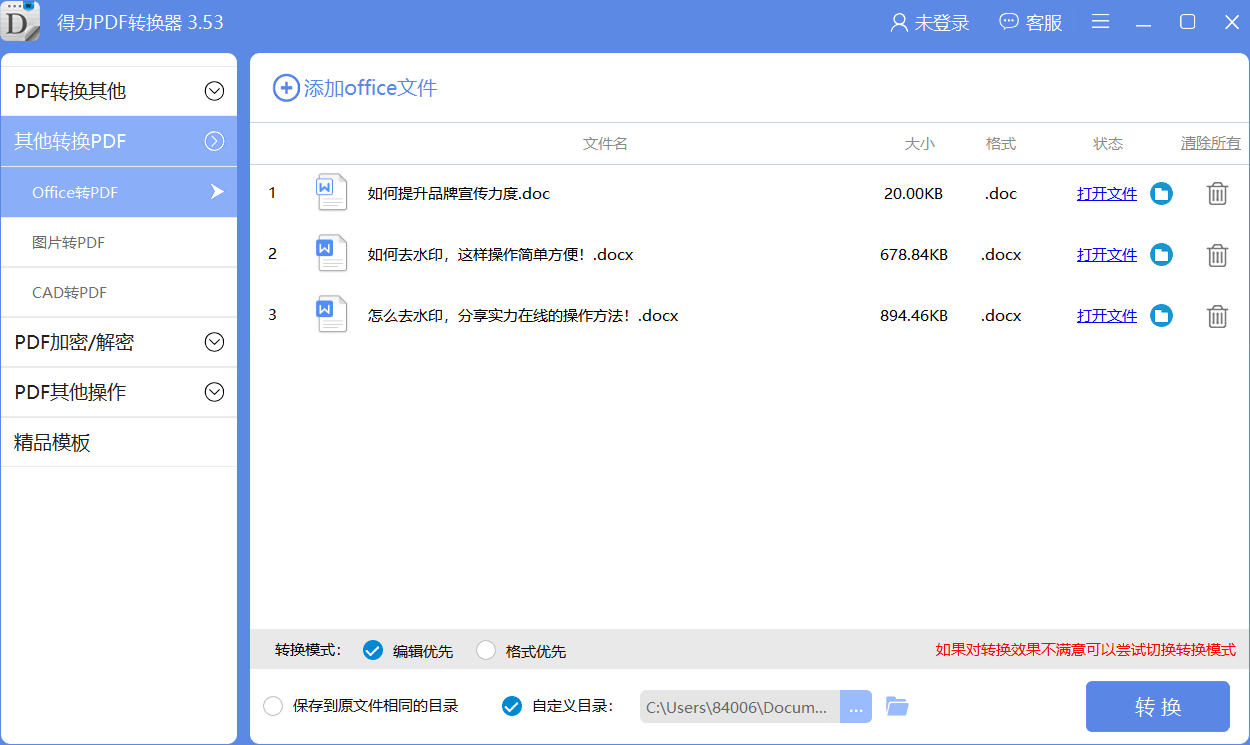
Task: Click the size value 20.00KB
Action: (913, 194)
